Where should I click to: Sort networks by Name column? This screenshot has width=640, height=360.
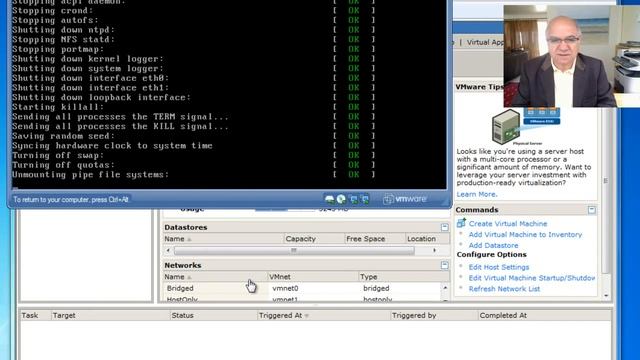click(215, 277)
